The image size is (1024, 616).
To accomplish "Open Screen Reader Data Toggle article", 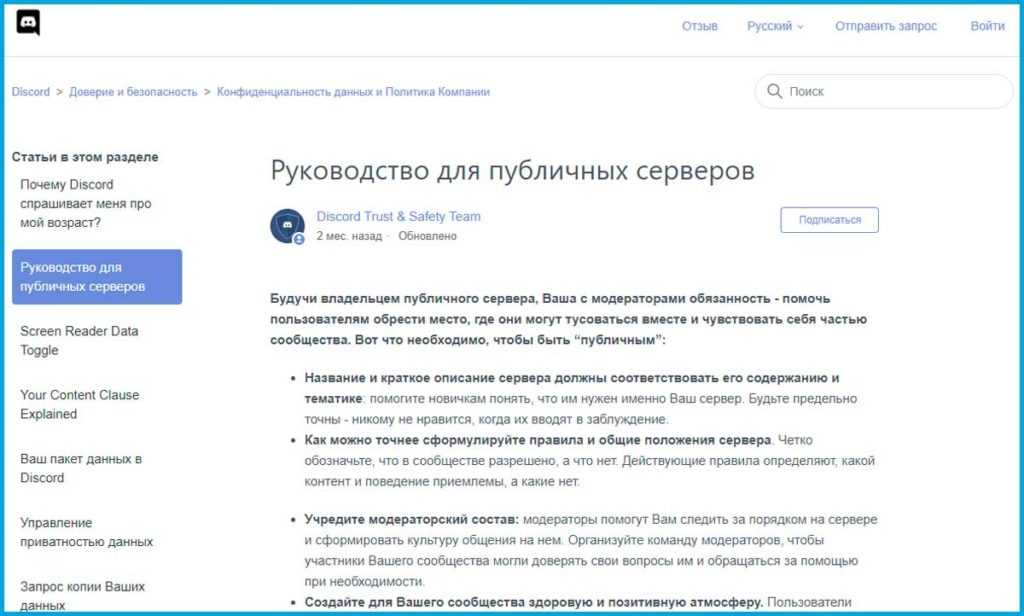I will pos(79,340).
